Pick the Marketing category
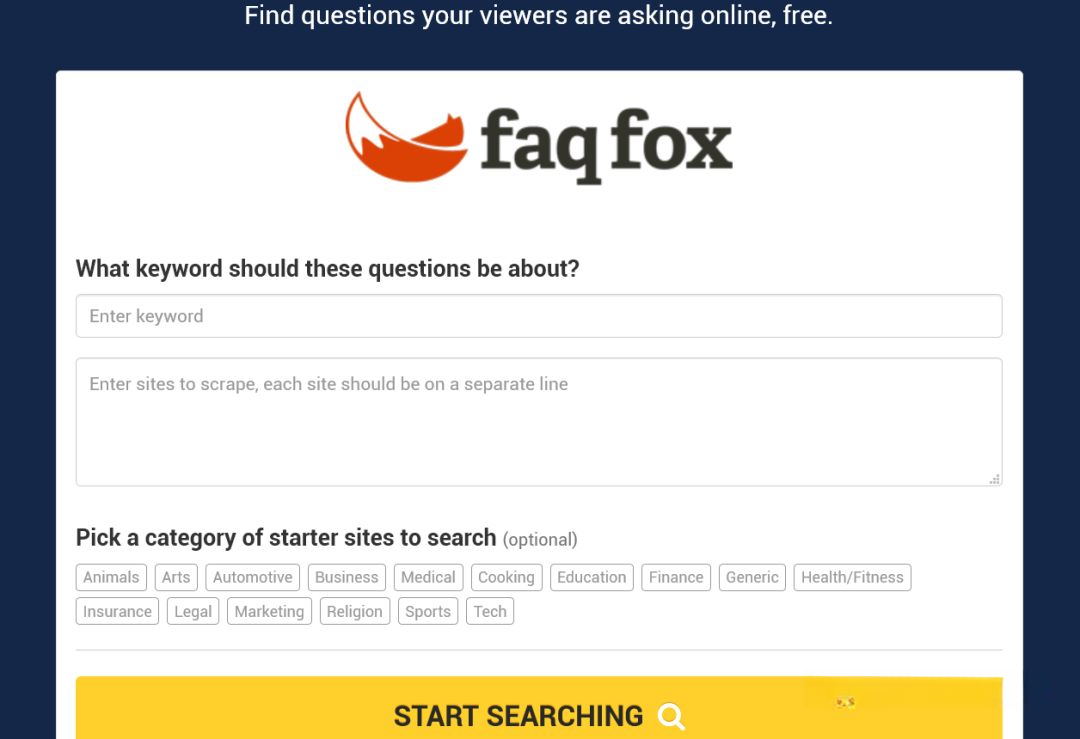Image resolution: width=1080 pixels, height=739 pixels. (269, 612)
